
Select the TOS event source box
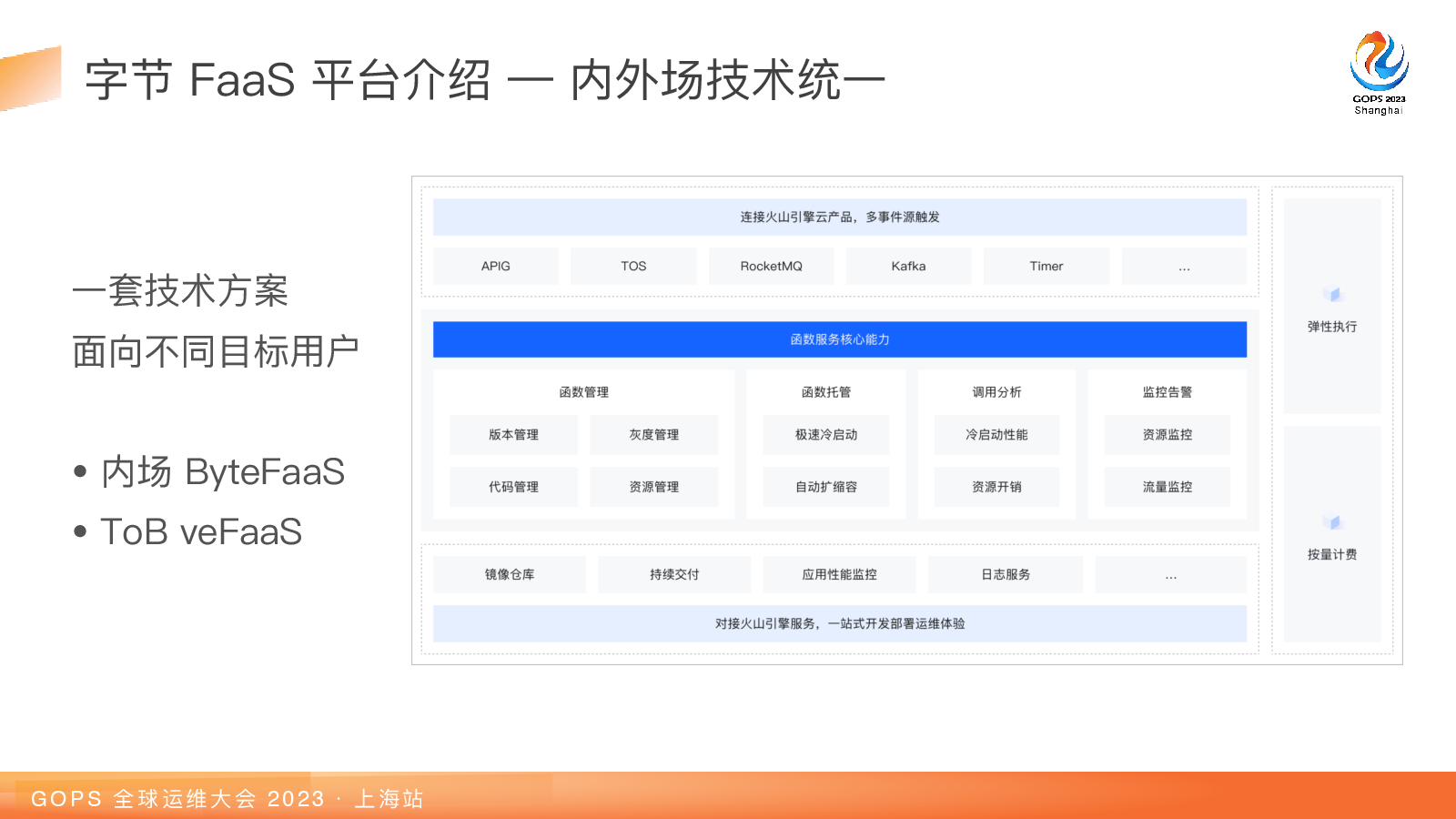point(633,266)
